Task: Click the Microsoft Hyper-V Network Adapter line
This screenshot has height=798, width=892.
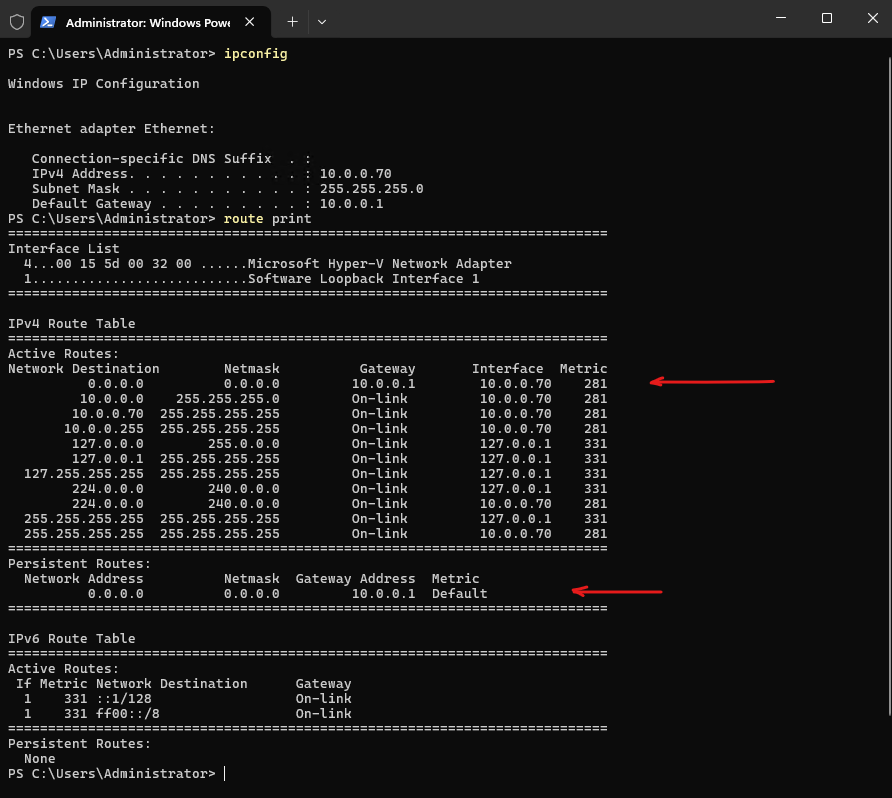Action: [267, 264]
